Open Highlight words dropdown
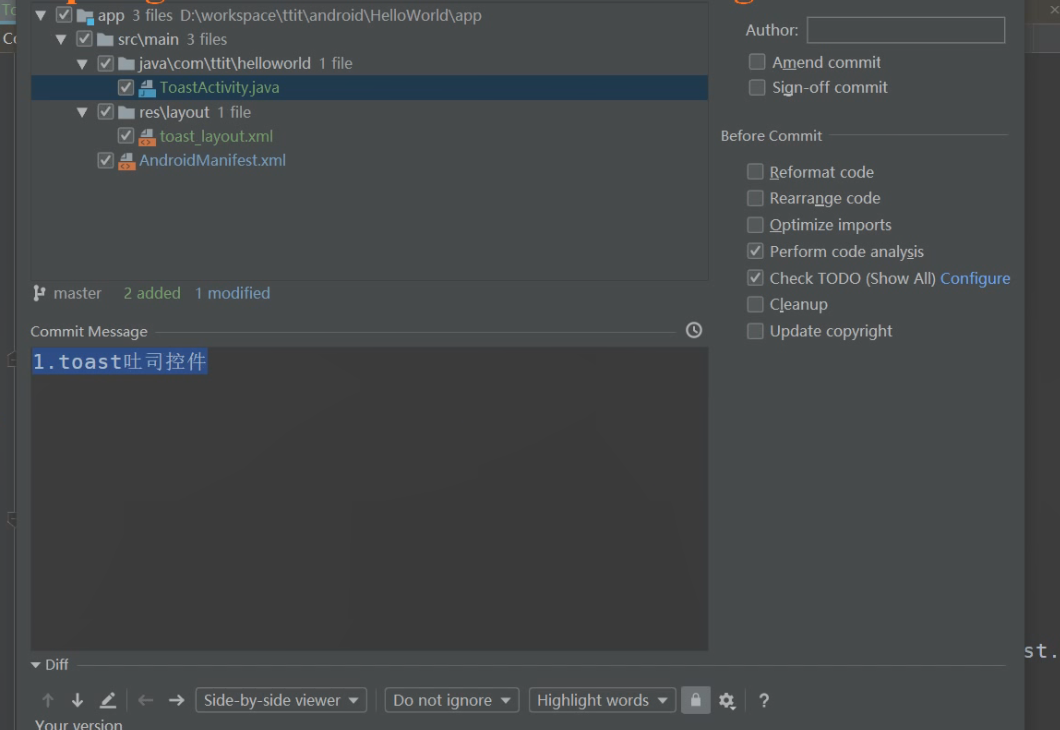 pyautogui.click(x=602, y=700)
